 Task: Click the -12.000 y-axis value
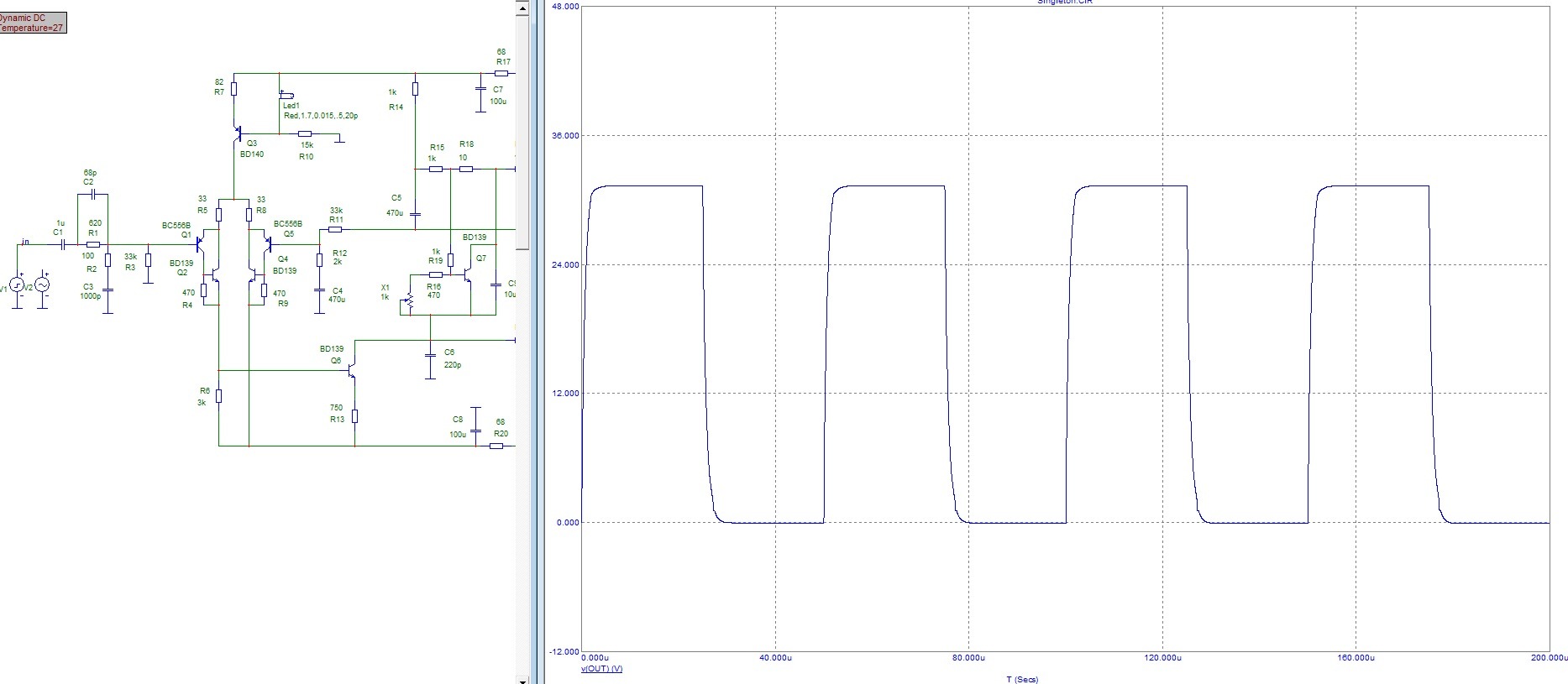pyautogui.click(x=564, y=652)
